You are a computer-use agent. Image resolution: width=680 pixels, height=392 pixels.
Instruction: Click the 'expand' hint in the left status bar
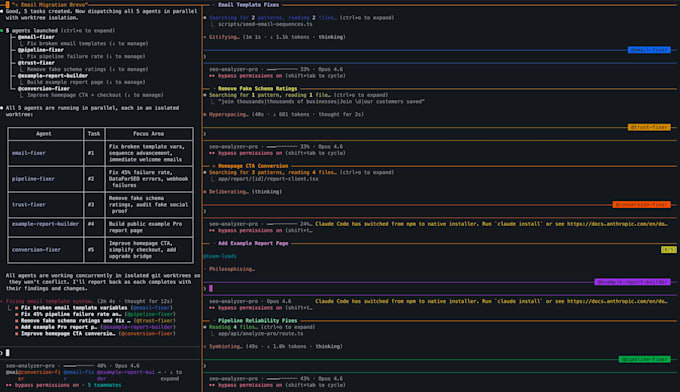point(170,379)
